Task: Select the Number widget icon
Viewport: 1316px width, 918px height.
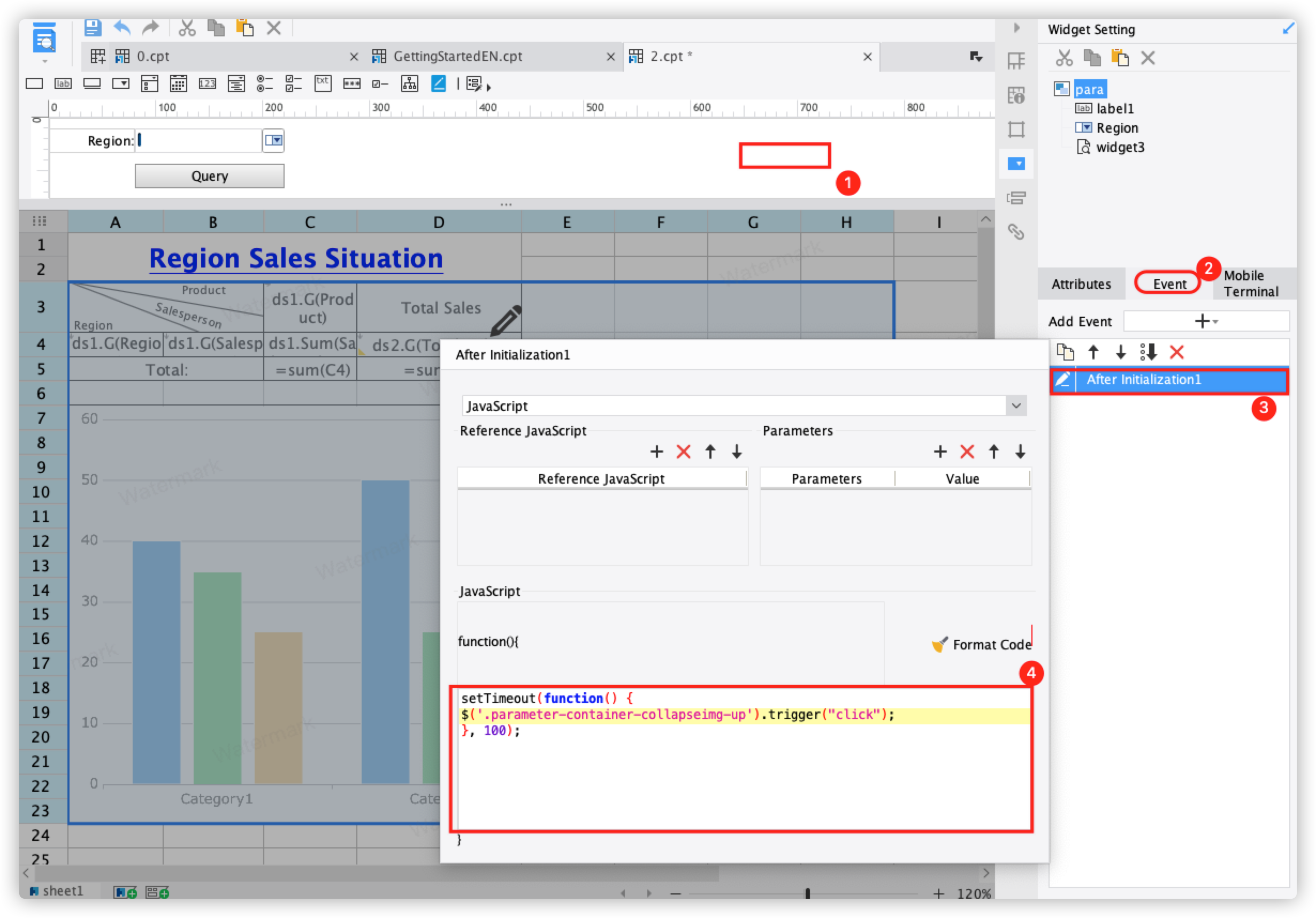Action: (207, 84)
